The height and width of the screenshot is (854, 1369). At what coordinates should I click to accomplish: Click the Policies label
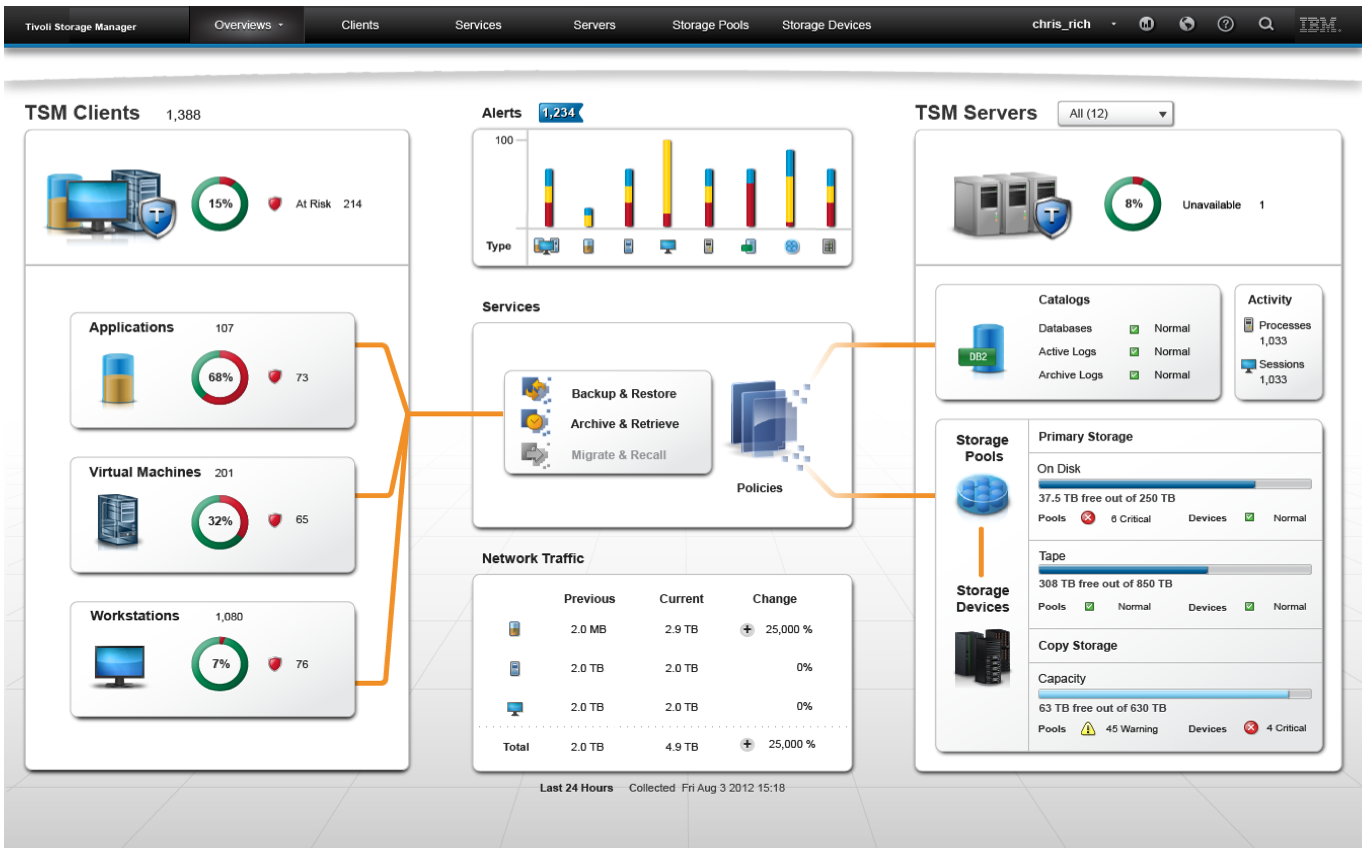[x=760, y=488]
